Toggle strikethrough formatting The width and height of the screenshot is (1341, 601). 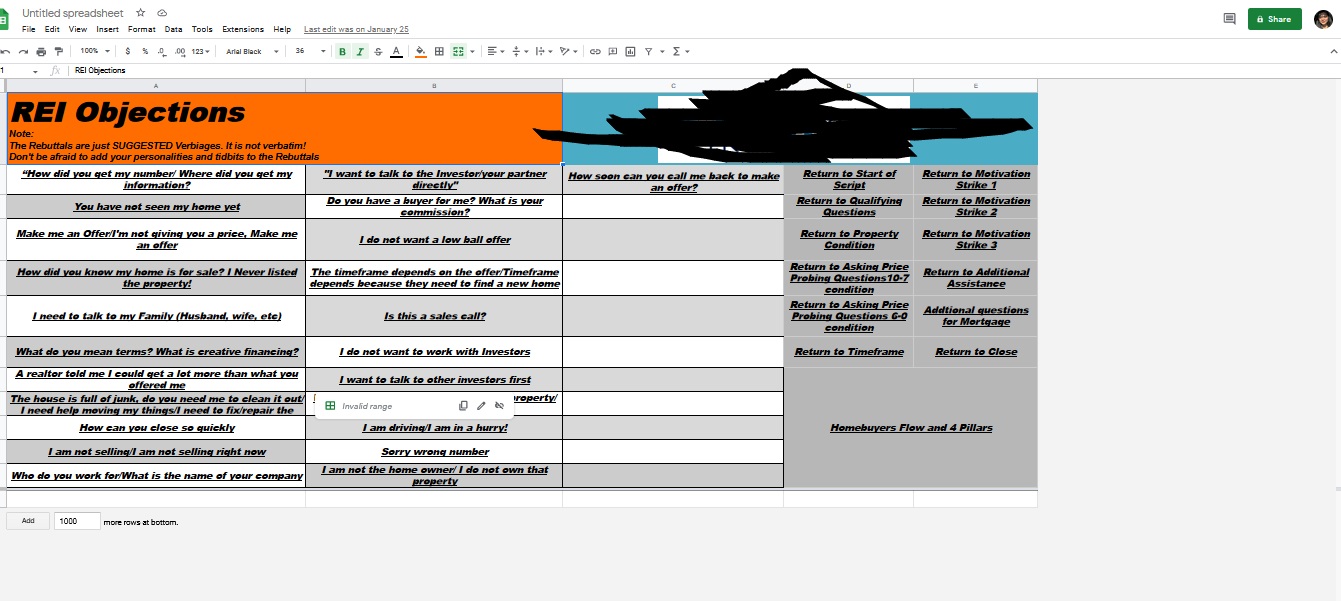click(378, 51)
